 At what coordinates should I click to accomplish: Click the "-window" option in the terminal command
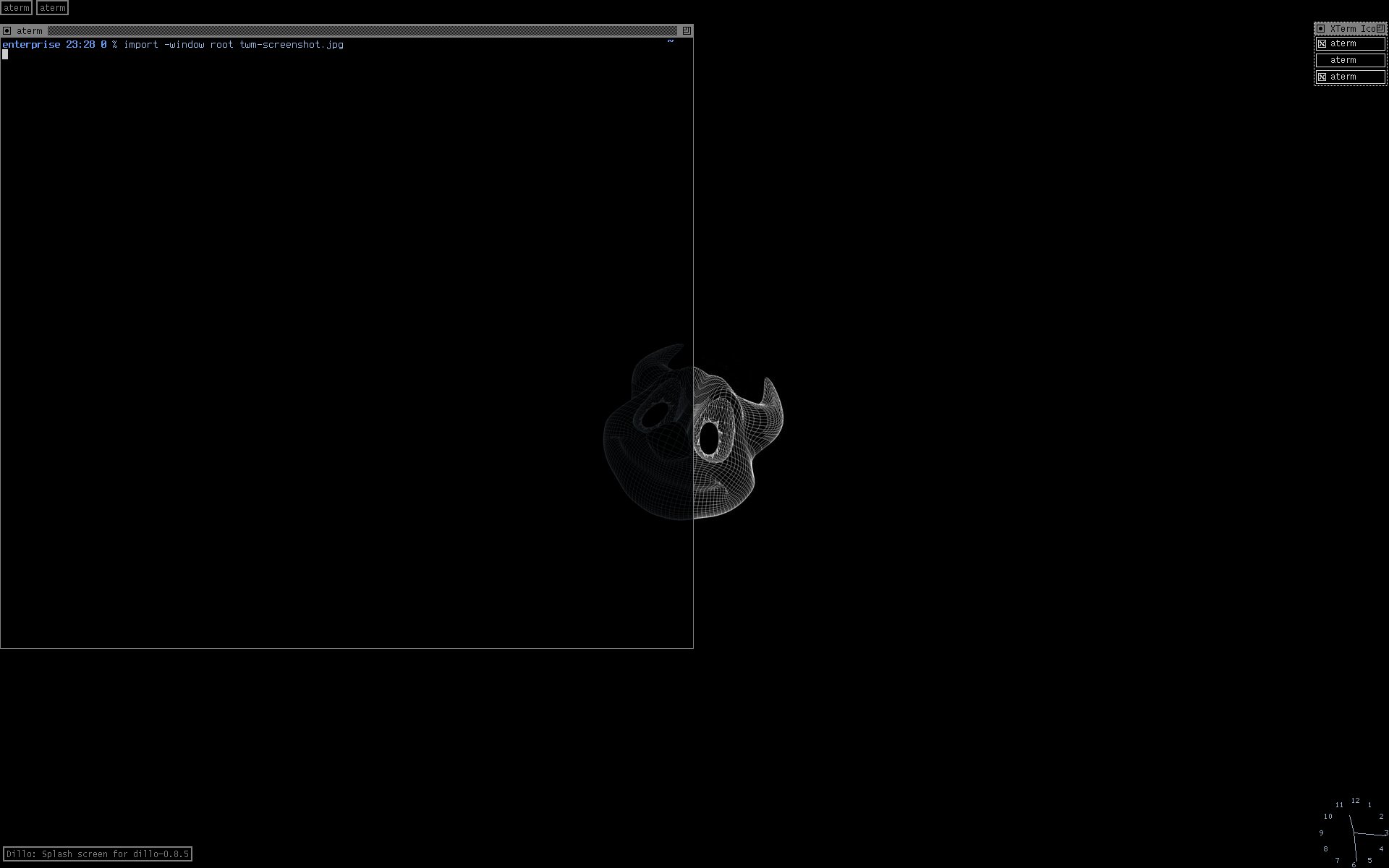click(184, 45)
